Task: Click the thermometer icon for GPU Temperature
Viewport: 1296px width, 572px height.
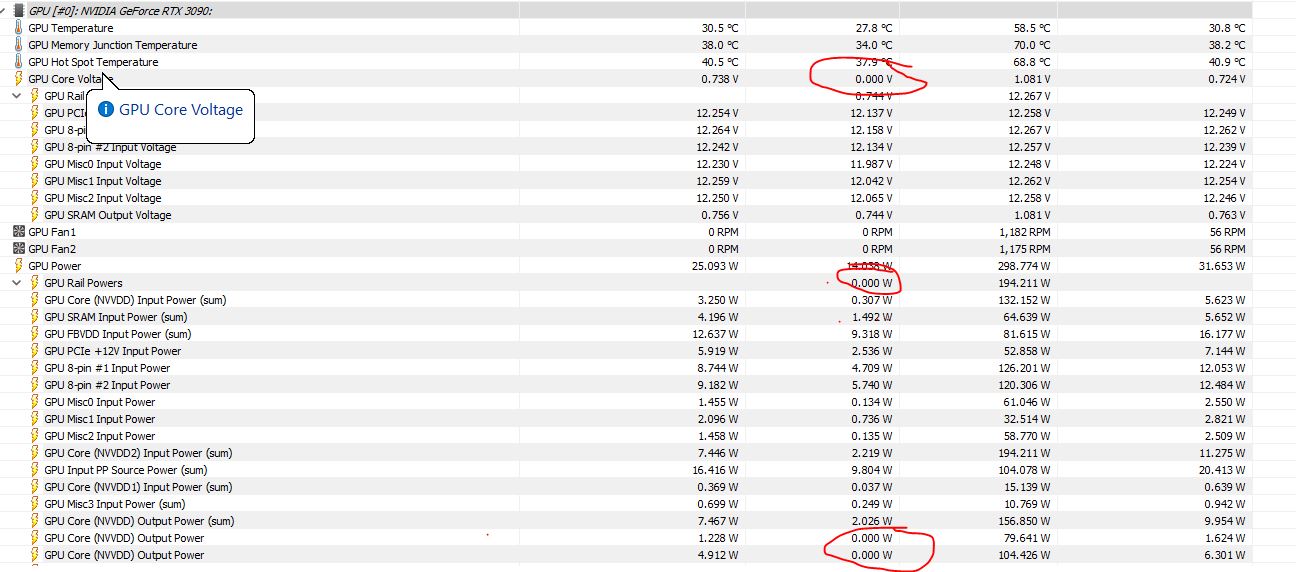Action: click(x=19, y=28)
